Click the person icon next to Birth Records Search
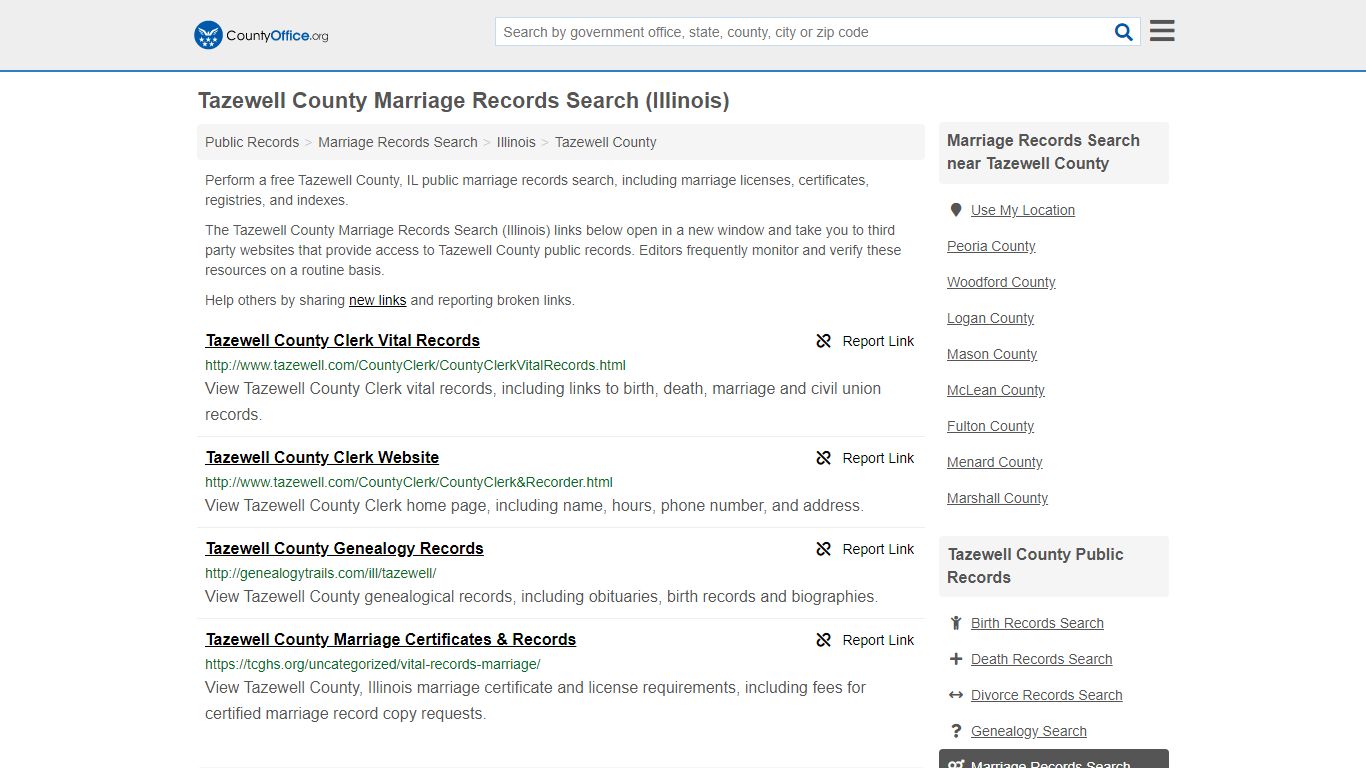 tap(956, 622)
